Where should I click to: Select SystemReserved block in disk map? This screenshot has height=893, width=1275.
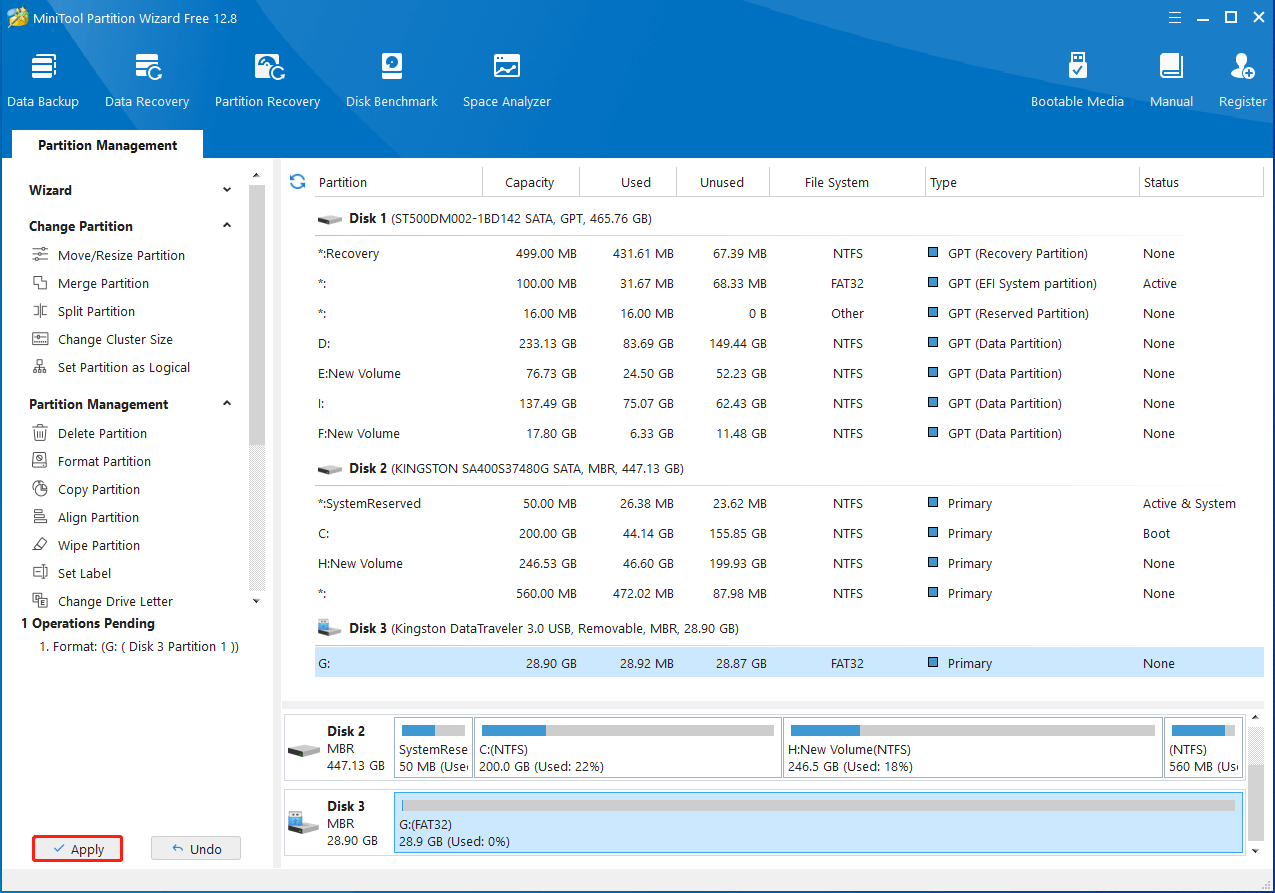click(433, 747)
